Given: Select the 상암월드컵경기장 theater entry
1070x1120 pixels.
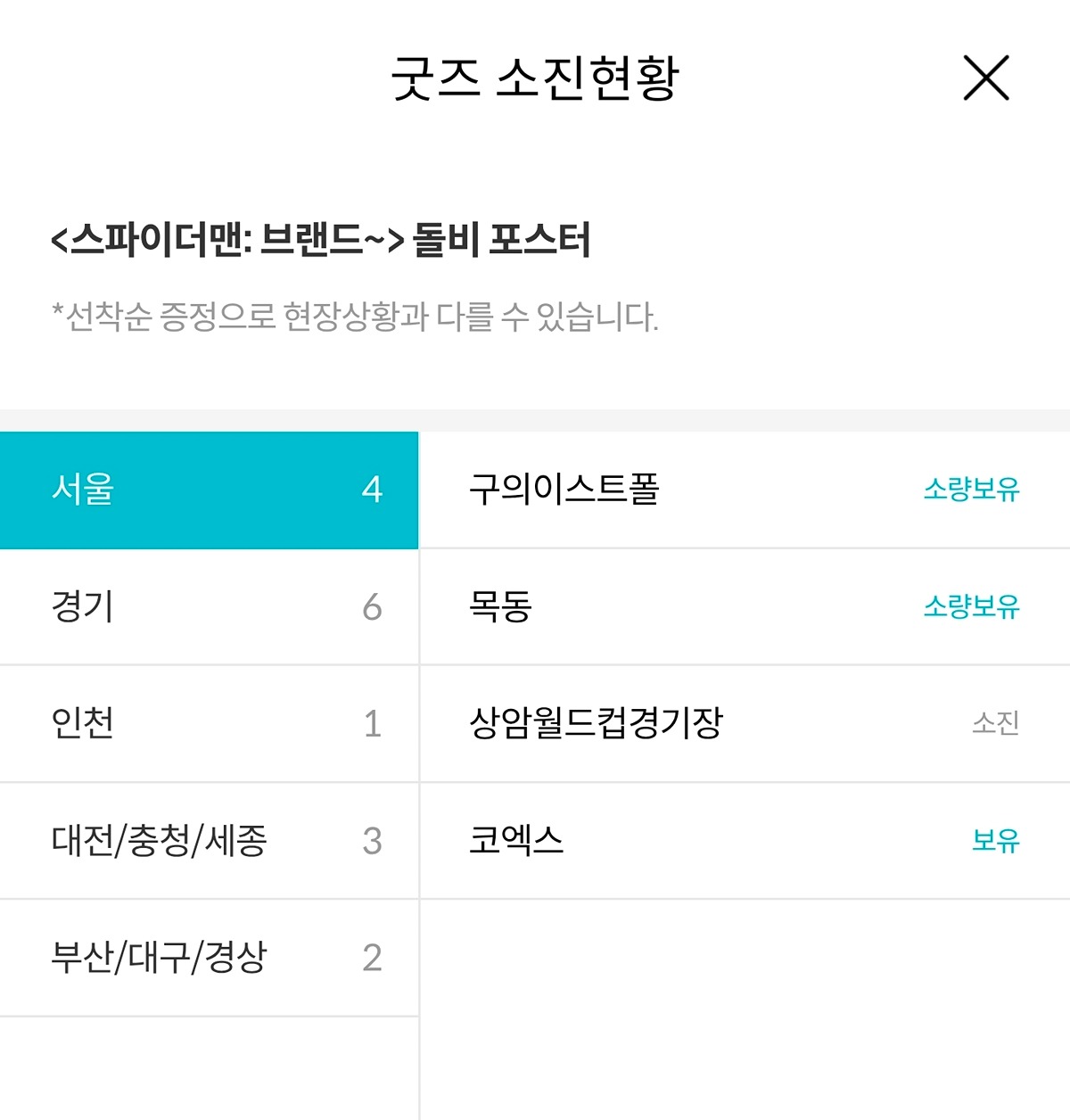Looking at the screenshot, I should pyautogui.click(x=745, y=724).
